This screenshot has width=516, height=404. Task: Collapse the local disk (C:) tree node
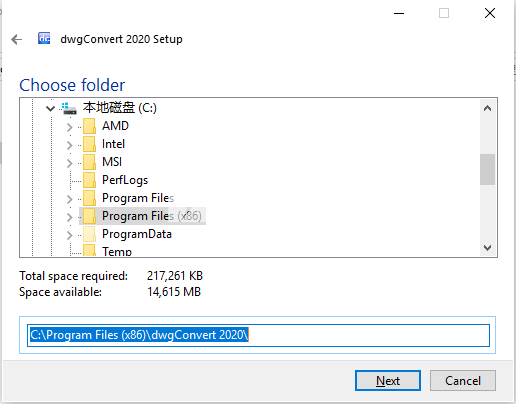pos(50,108)
